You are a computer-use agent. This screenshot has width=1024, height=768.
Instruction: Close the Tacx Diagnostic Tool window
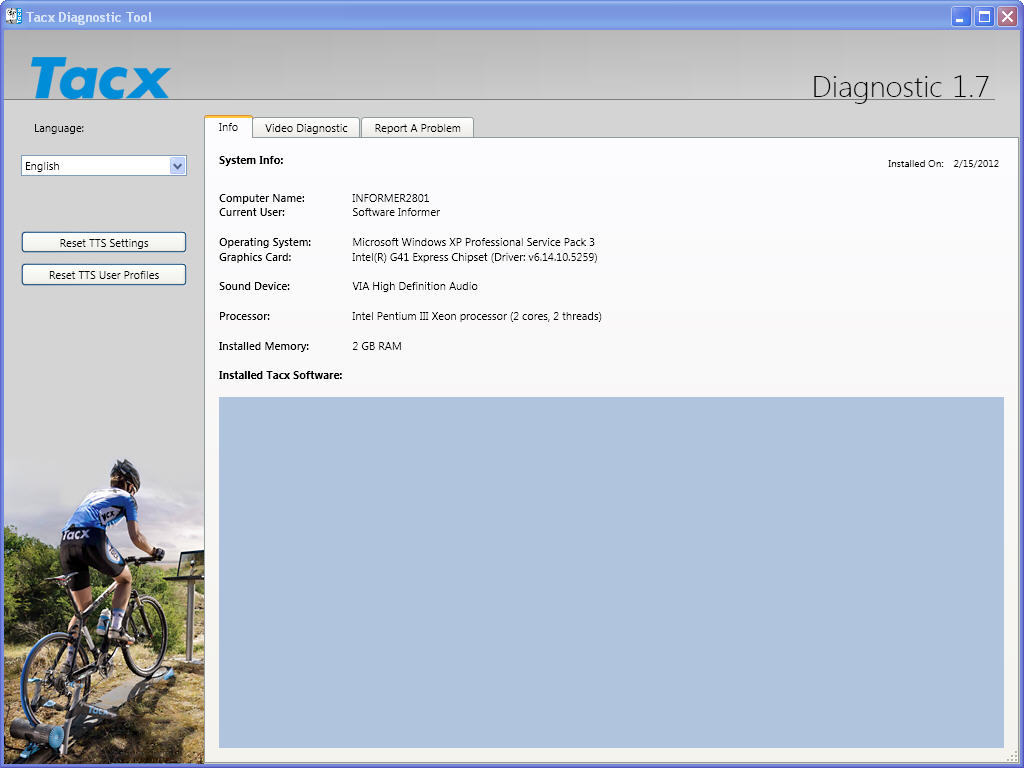coord(1007,17)
